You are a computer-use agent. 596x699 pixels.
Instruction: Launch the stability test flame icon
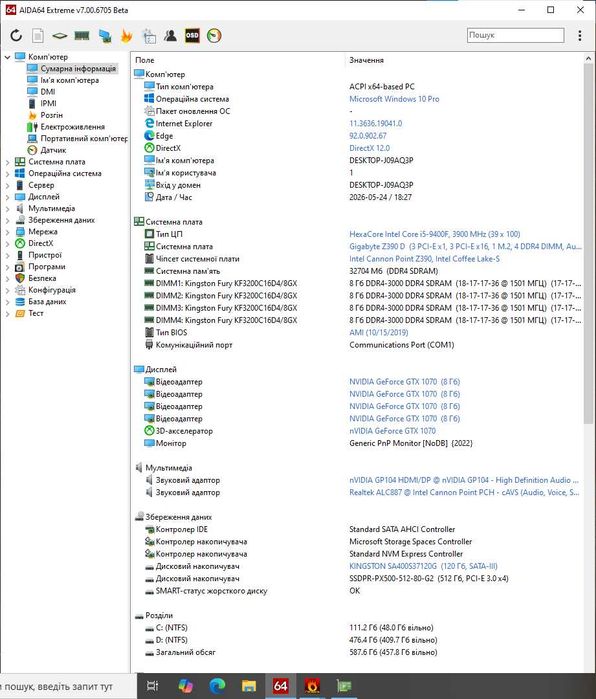127,35
